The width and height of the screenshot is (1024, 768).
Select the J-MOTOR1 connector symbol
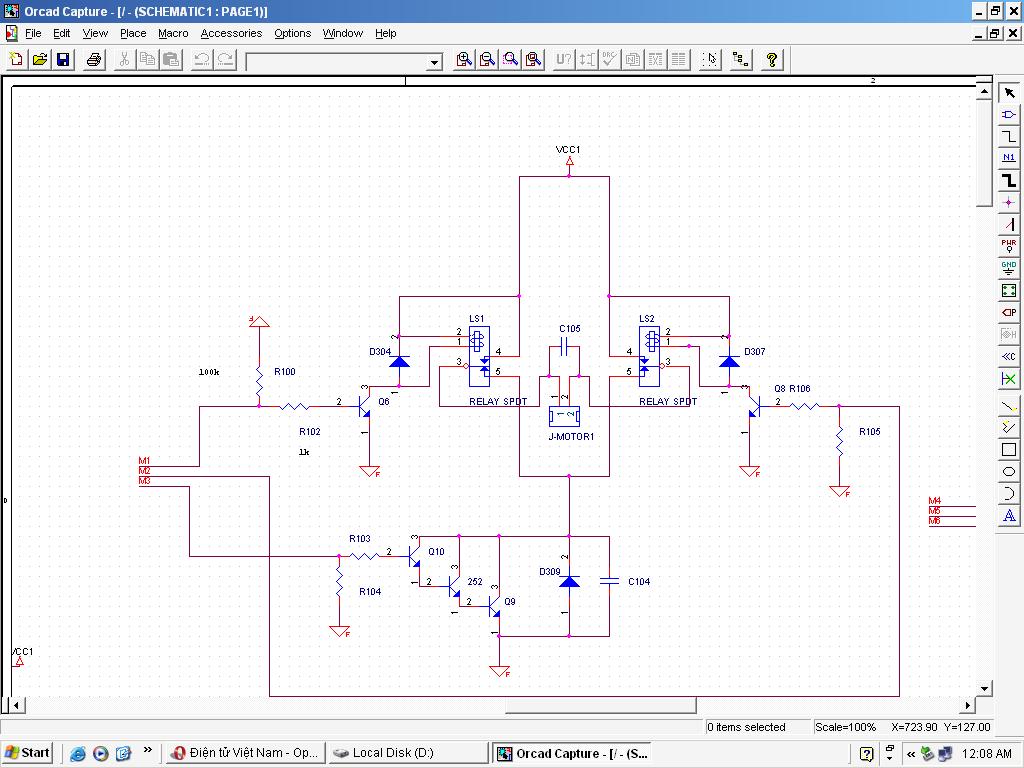[x=564, y=415]
